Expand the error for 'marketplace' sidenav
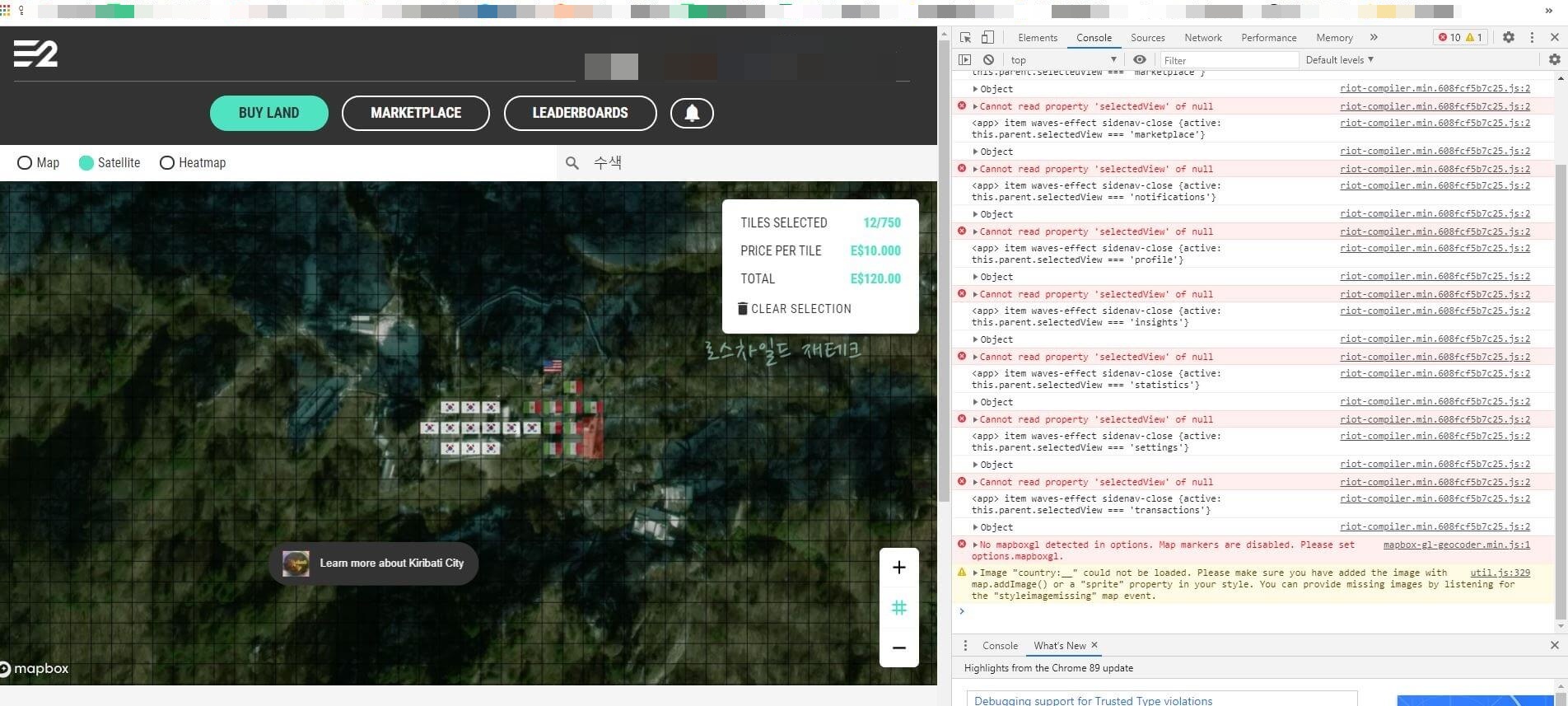Screen dimensions: 1568x706 (975, 106)
